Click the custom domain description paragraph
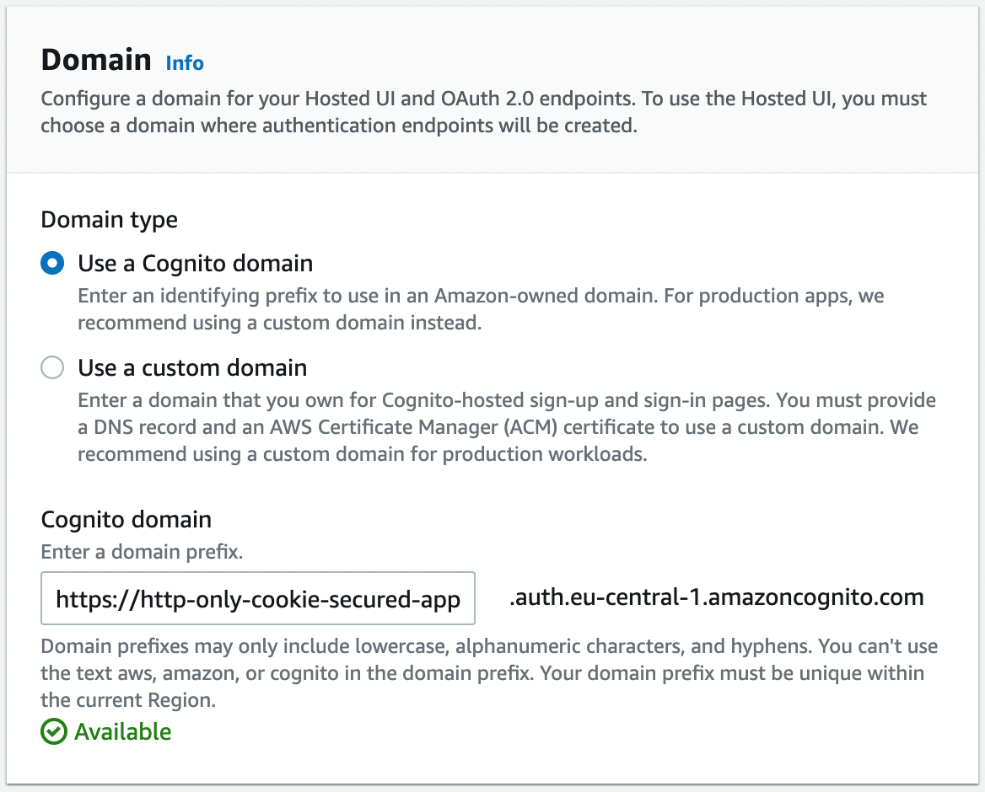This screenshot has width=985, height=792. click(x=490, y=426)
